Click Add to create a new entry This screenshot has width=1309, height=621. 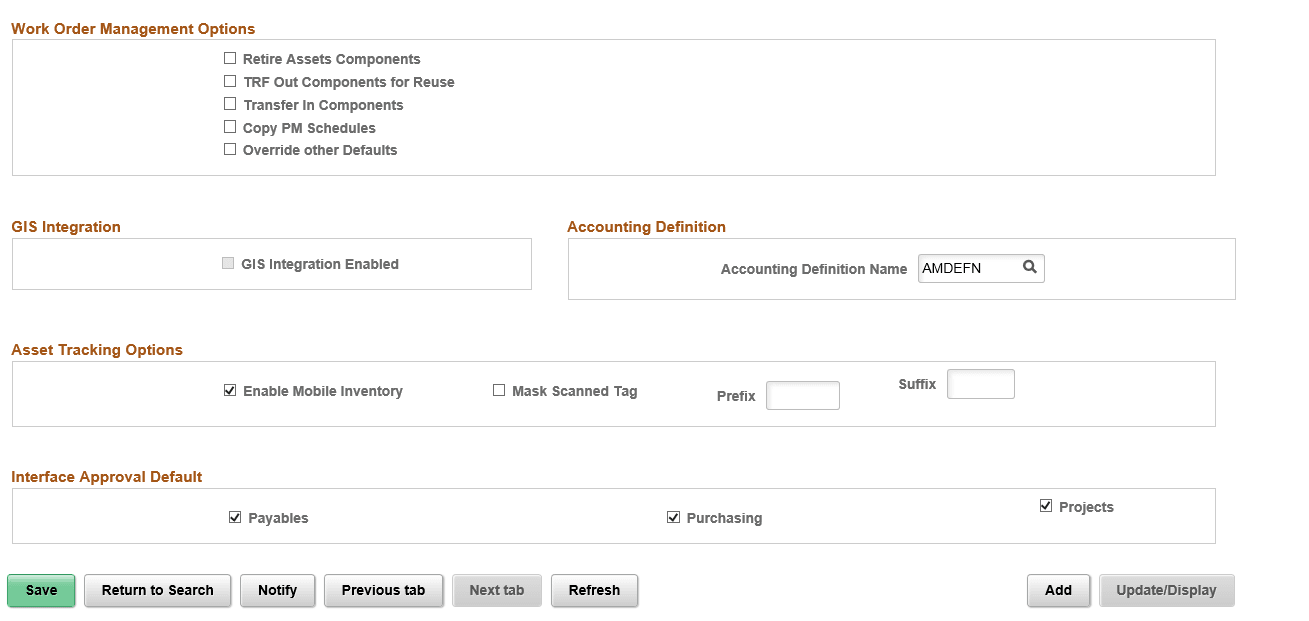(x=1058, y=590)
